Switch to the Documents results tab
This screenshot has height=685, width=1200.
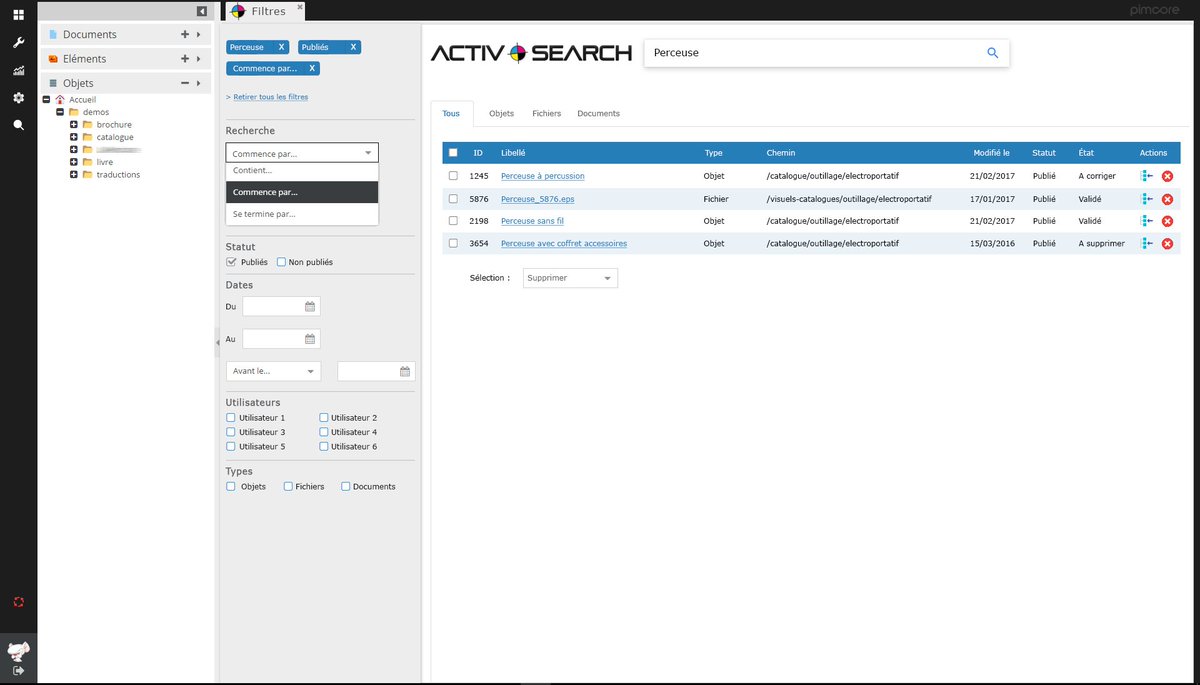click(599, 114)
